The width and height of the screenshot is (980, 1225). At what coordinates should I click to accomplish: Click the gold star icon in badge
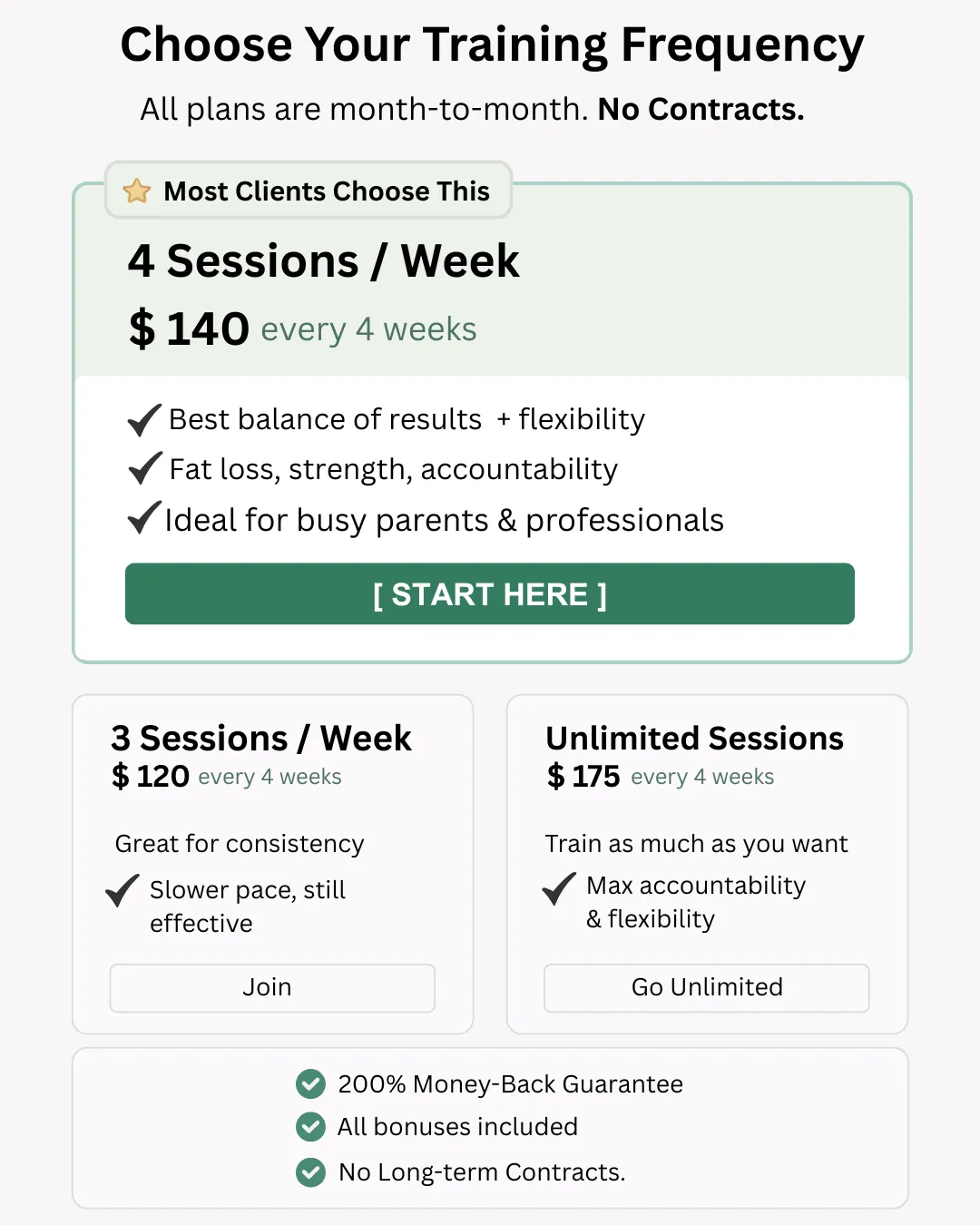[x=137, y=191]
